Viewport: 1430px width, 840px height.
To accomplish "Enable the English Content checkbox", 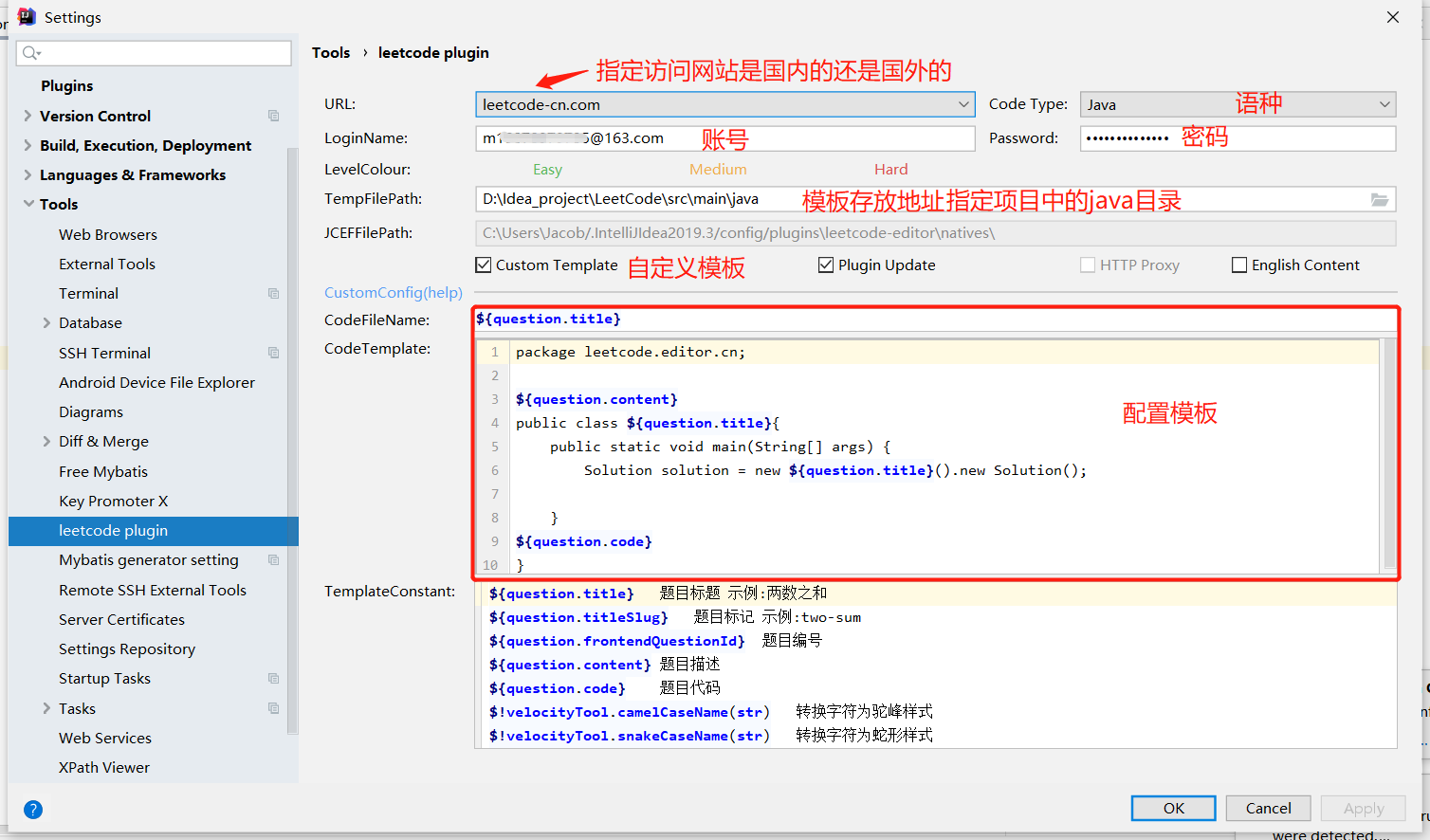I will coord(1239,265).
